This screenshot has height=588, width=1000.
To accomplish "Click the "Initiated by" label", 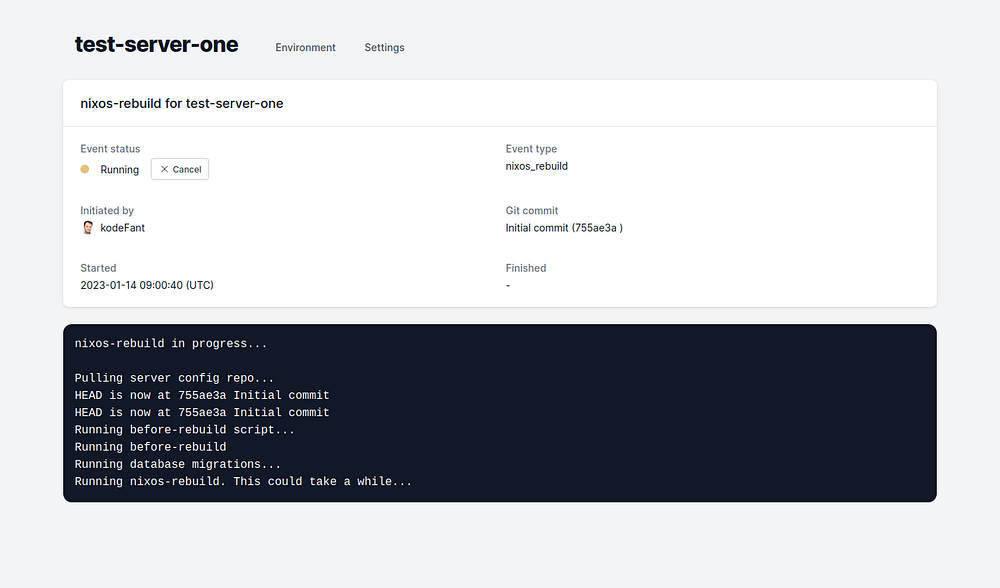I will pos(107,211).
